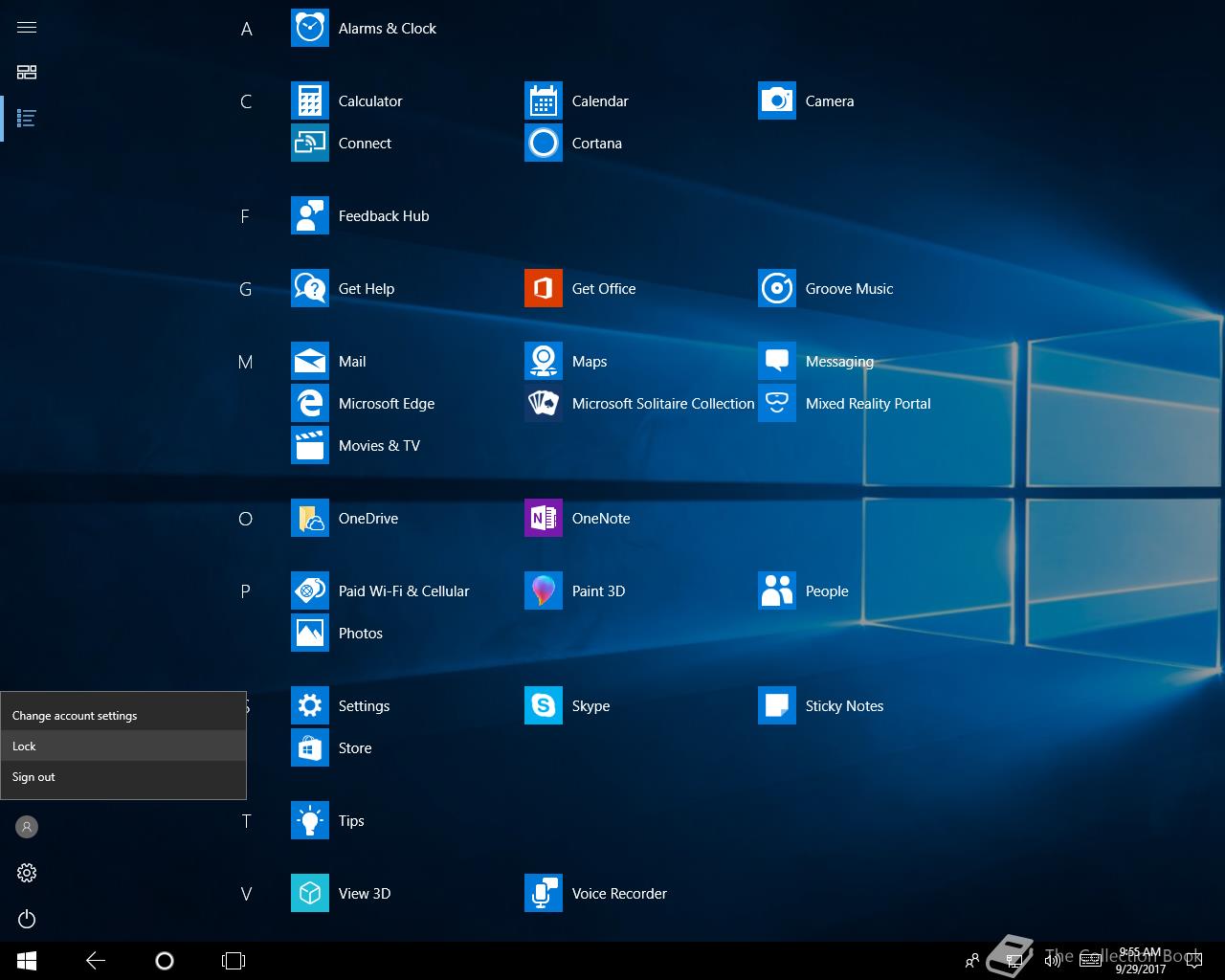The height and width of the screenshot is (980, 1225).
Task: Open the orange Get Office icon
Action: coord(544,288)
